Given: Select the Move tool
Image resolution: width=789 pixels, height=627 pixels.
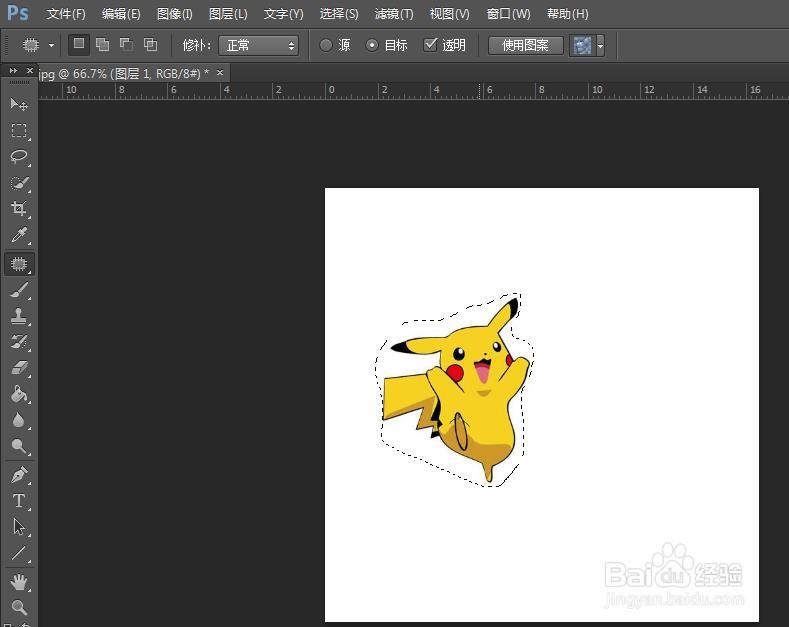Looking at the screenshot, I should (19, 104).
